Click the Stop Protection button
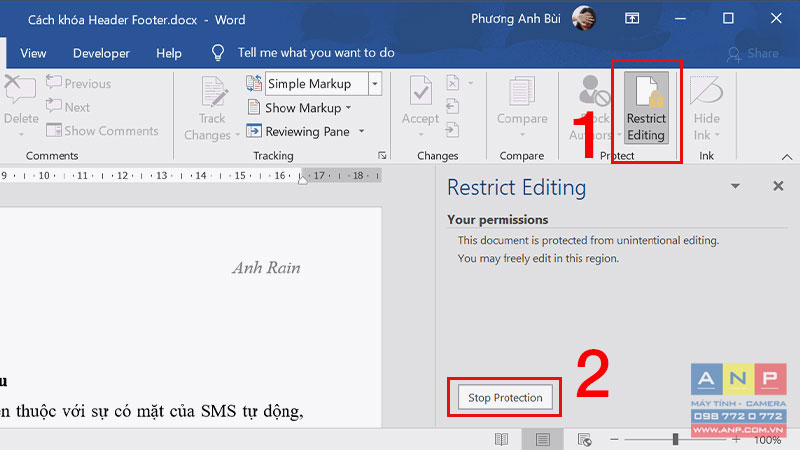This screenshot has width=800, height=450. pyautogui.click(x=505, y=397)
